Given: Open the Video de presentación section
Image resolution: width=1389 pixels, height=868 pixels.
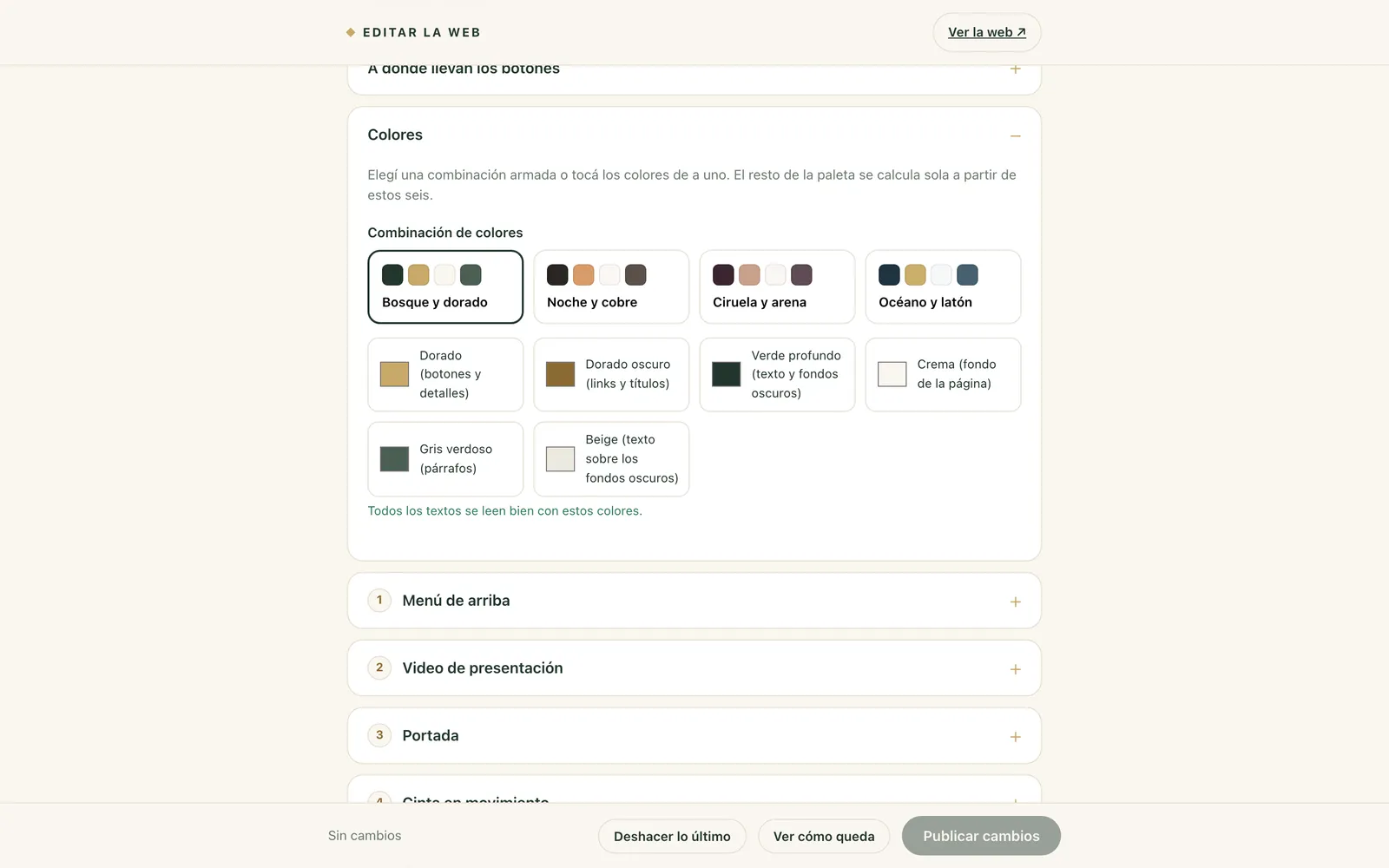Looking at the screenshot, I should pyautogui.click(x=694, y=667).
